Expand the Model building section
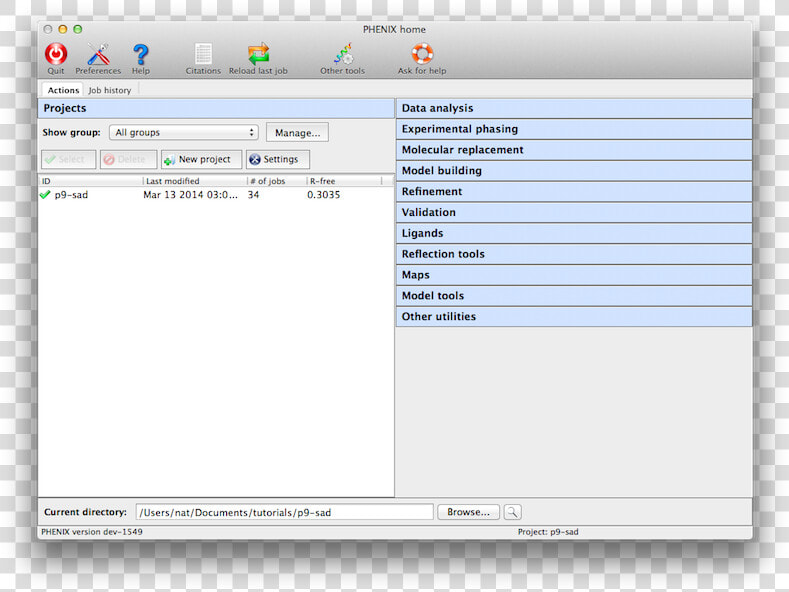Viewport: 789px width, 592px height. point(574,171)
